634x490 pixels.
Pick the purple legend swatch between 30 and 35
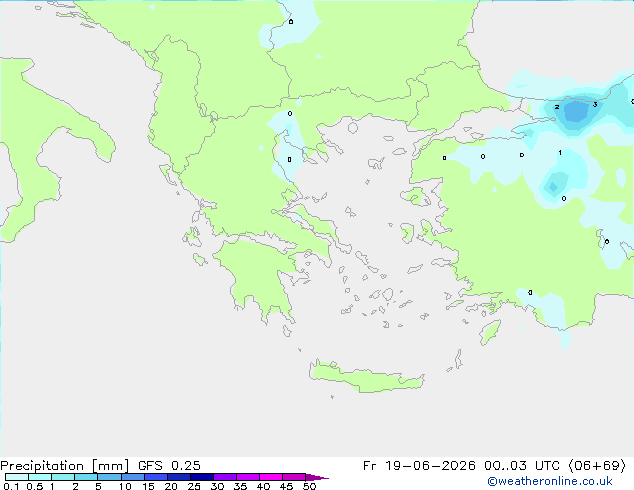coord(225,477)
